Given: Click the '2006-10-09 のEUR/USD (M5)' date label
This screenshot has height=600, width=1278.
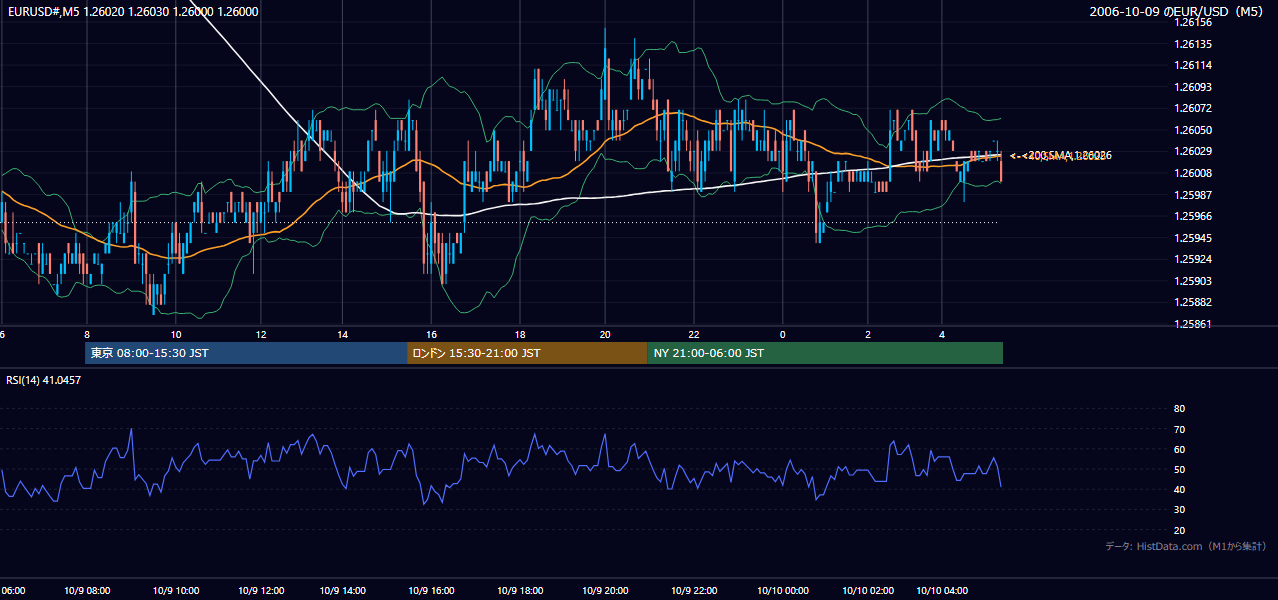Looking at the screenshot, I should coord(1178,11).
